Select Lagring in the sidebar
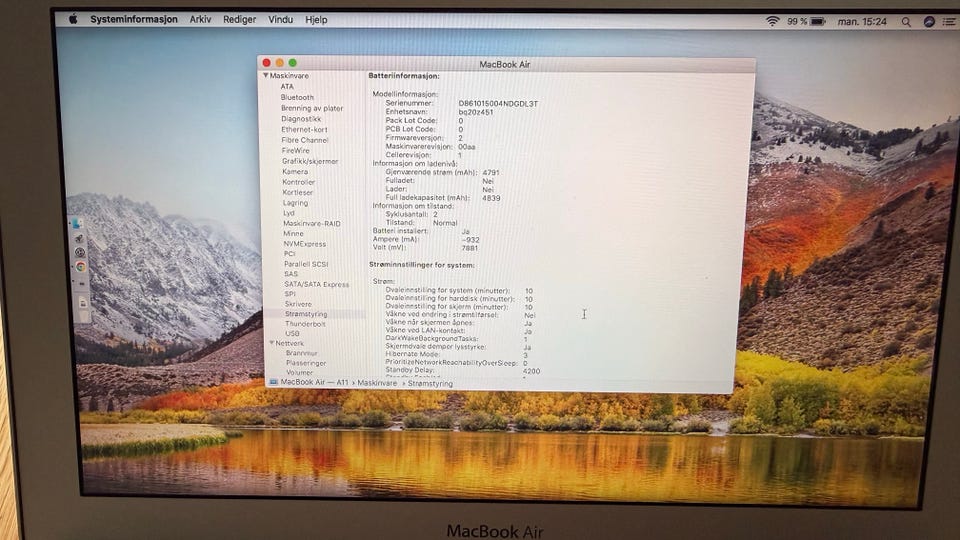 (296, 203)
